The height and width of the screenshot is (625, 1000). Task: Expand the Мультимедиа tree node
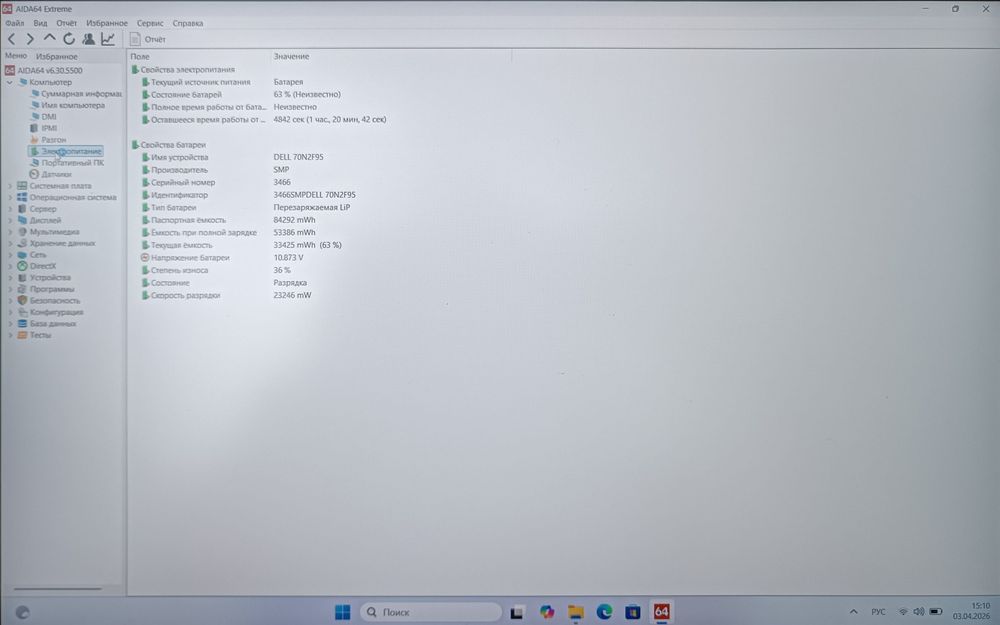point(10,232)
